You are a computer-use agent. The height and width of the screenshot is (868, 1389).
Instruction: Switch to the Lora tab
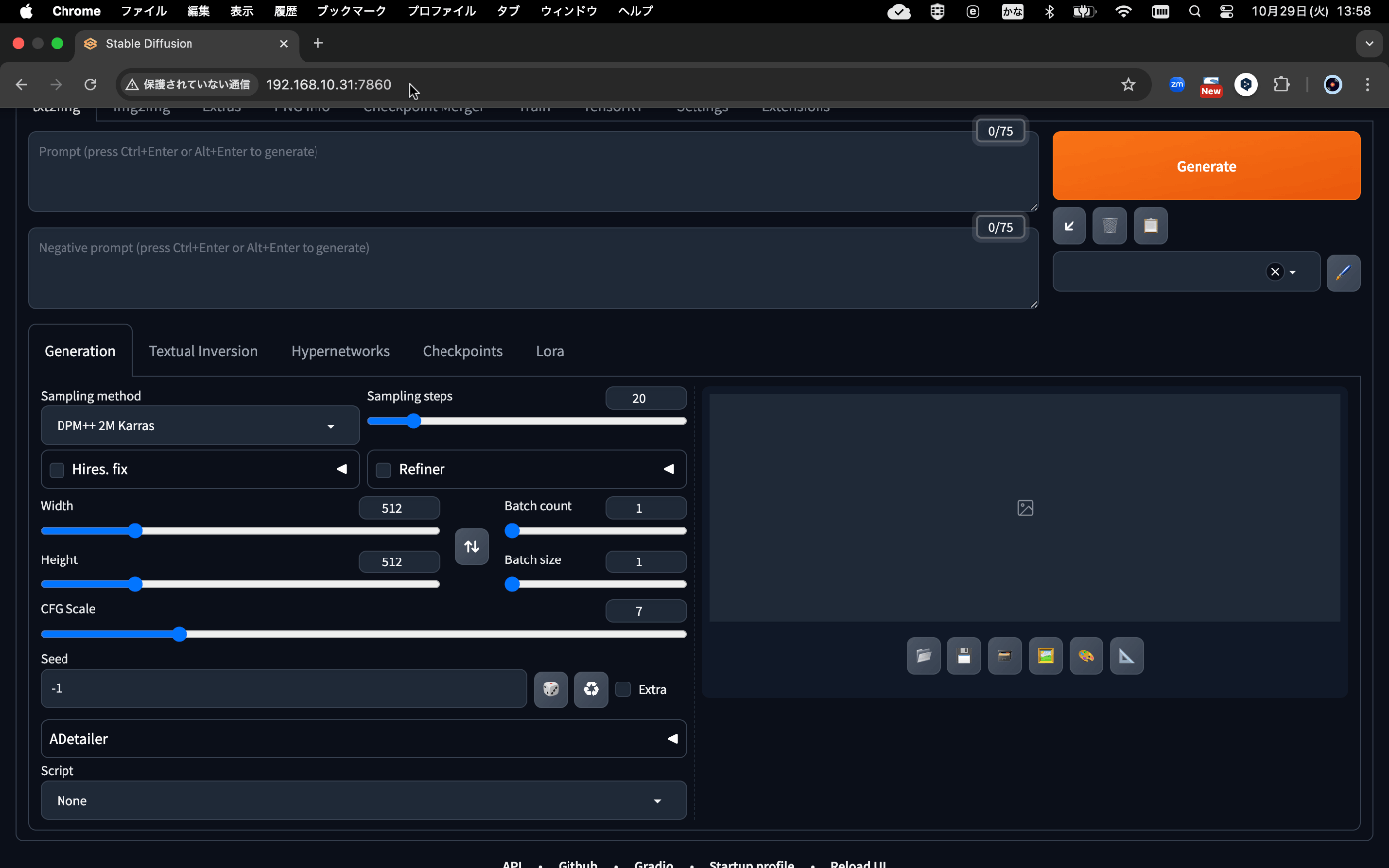pyautogui.click(x=550, y=351)
